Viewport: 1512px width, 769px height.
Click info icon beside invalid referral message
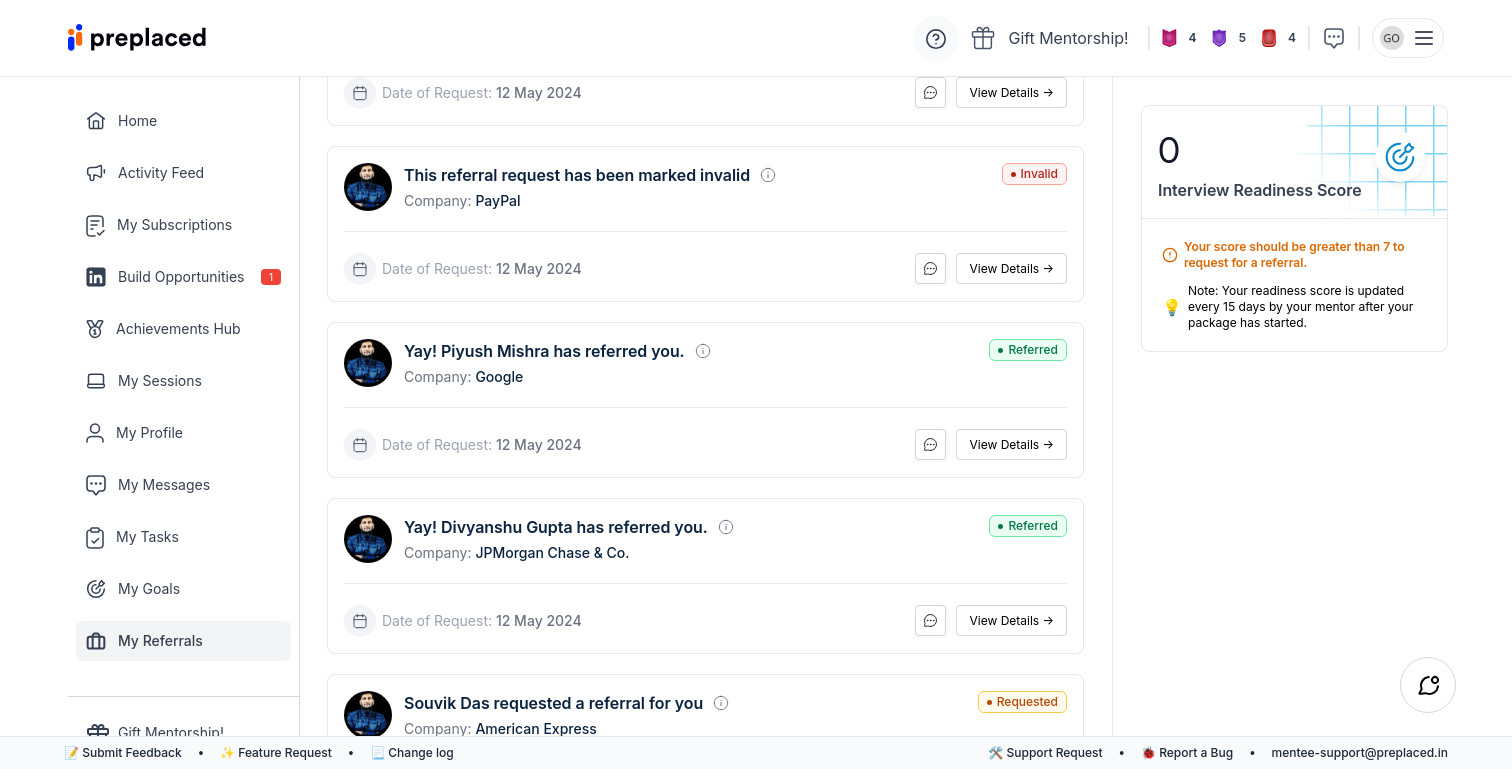pyautogui.click(x=768, y=175)
